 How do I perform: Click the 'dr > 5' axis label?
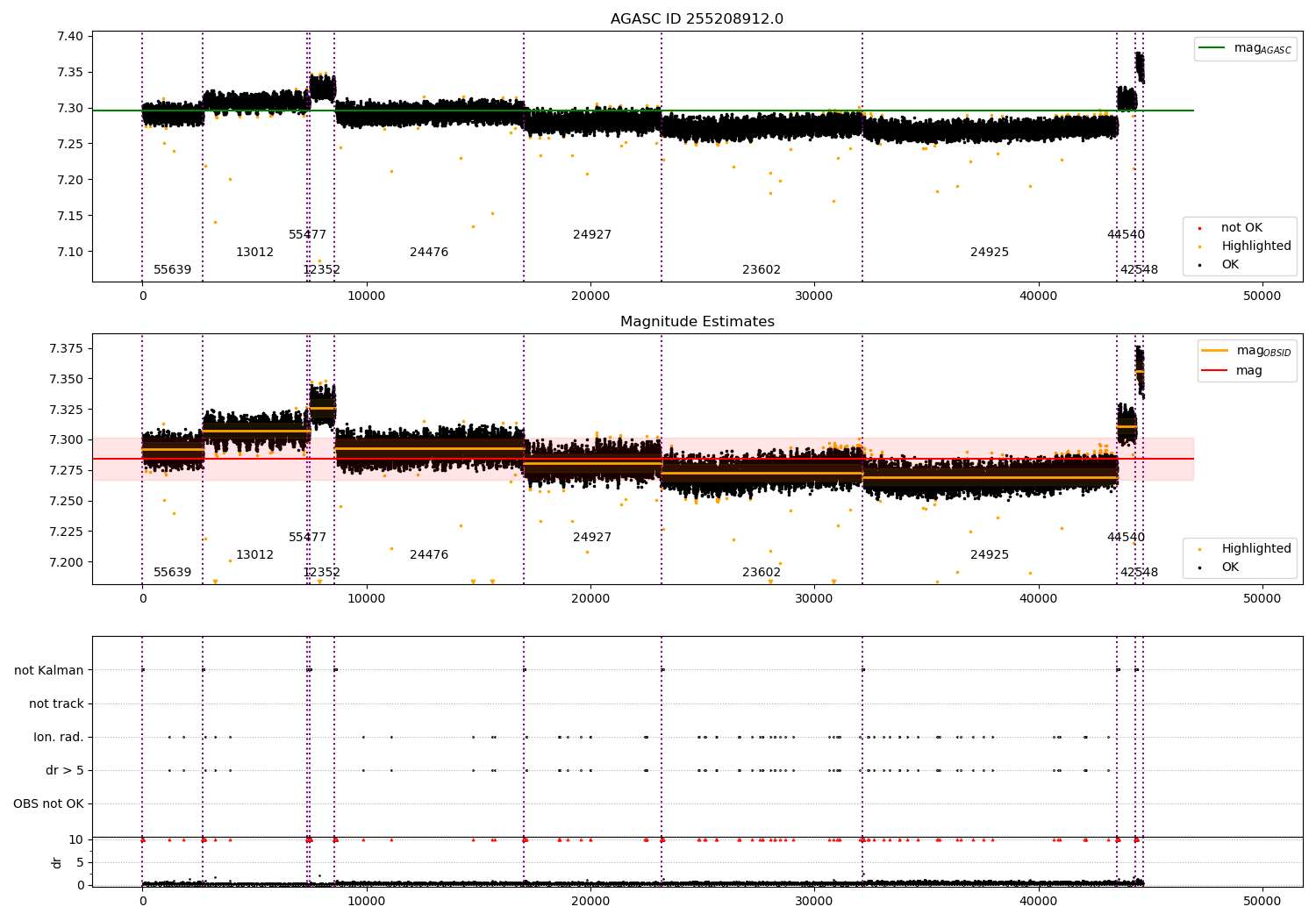[x=65, y=770]
